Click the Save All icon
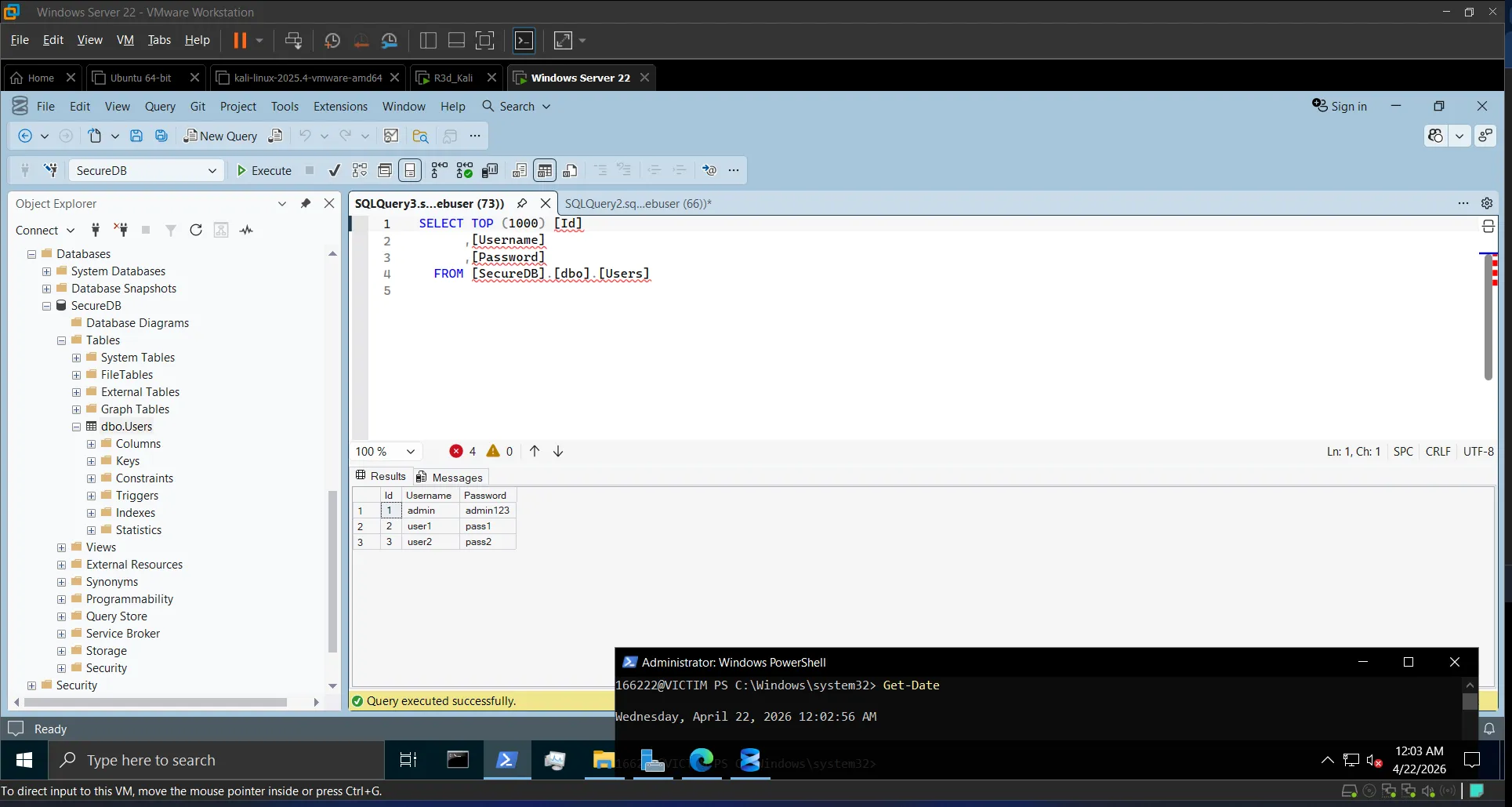Image resolution: width=1512 pixels, height=807 pixels. 161,136
